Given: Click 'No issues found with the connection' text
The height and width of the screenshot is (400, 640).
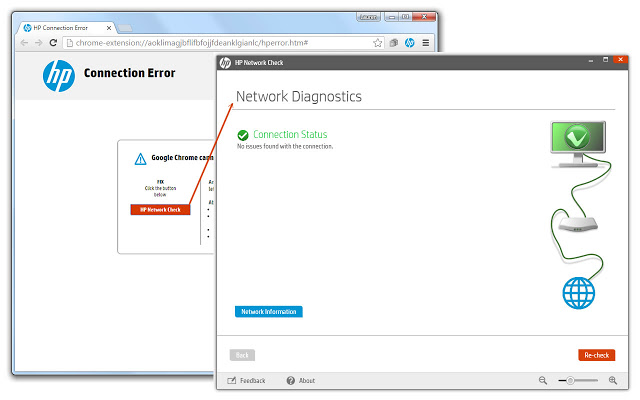Looking at the screenshot, I should click(285, 146).
